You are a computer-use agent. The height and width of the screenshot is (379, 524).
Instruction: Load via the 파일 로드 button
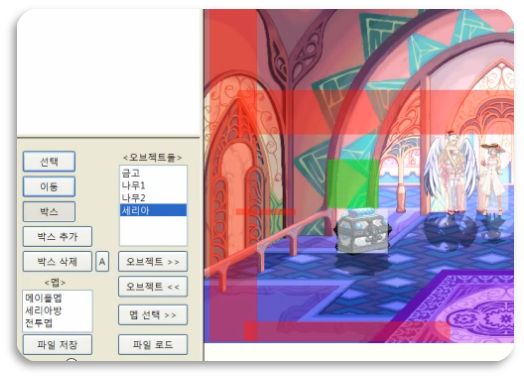pos(153,344)
